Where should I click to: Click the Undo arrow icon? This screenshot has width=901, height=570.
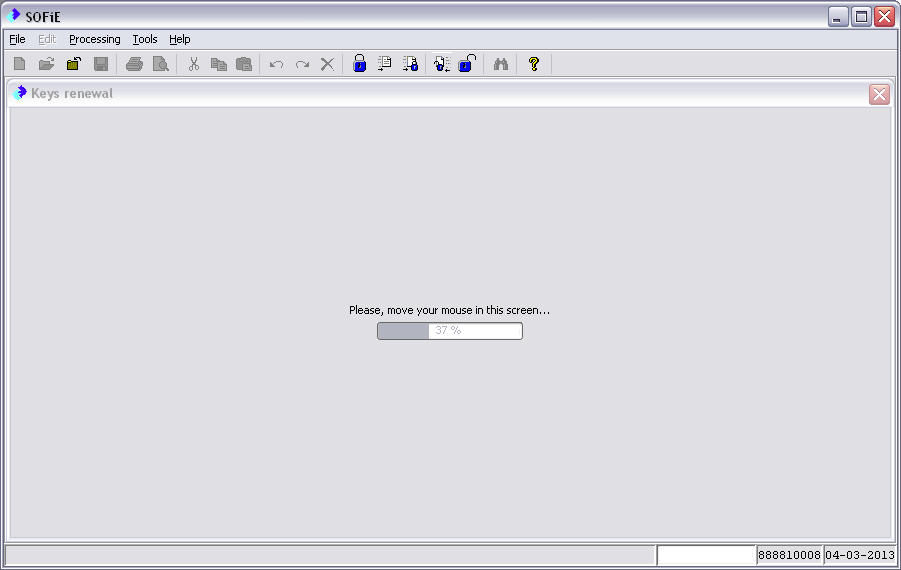click(276, 64)
